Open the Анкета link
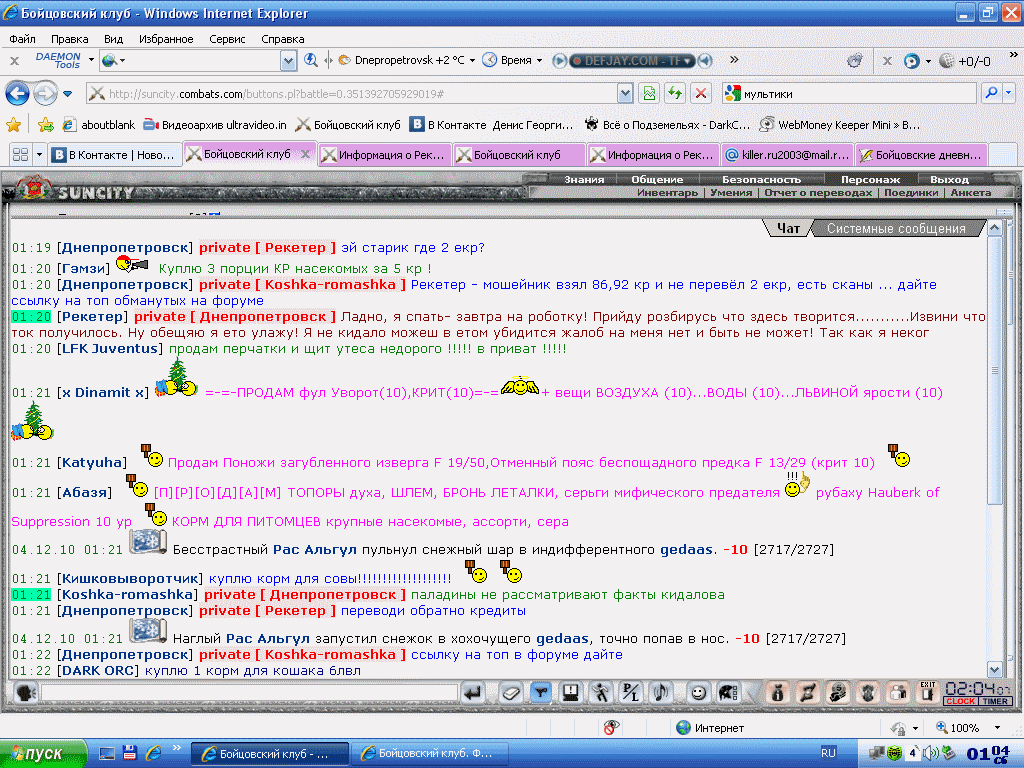This screenshot has width=1024, height=768. tap(970, 193)
